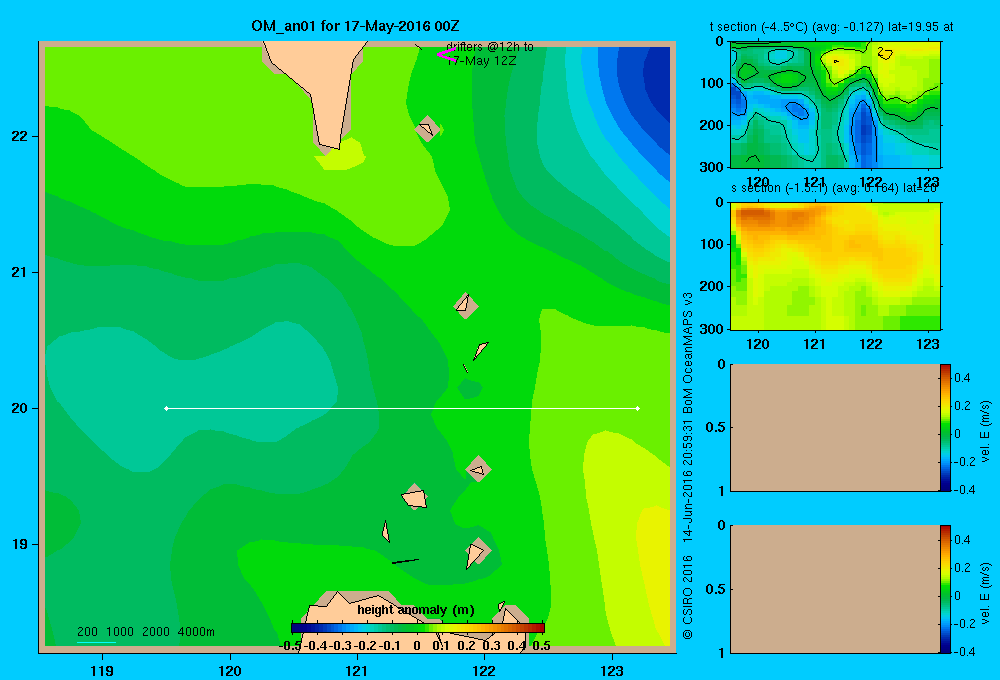Click the magenta drifter arrow marker
This screenshot has width=1000, height=680.
point(445,55)
